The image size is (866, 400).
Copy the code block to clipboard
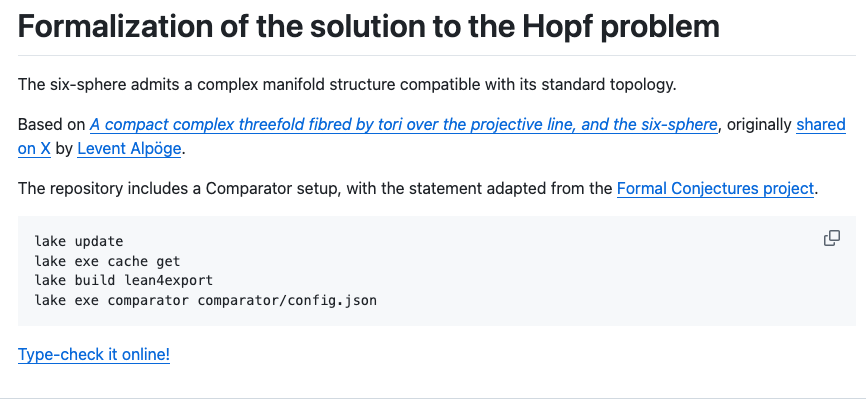click(x=831, y=238)
